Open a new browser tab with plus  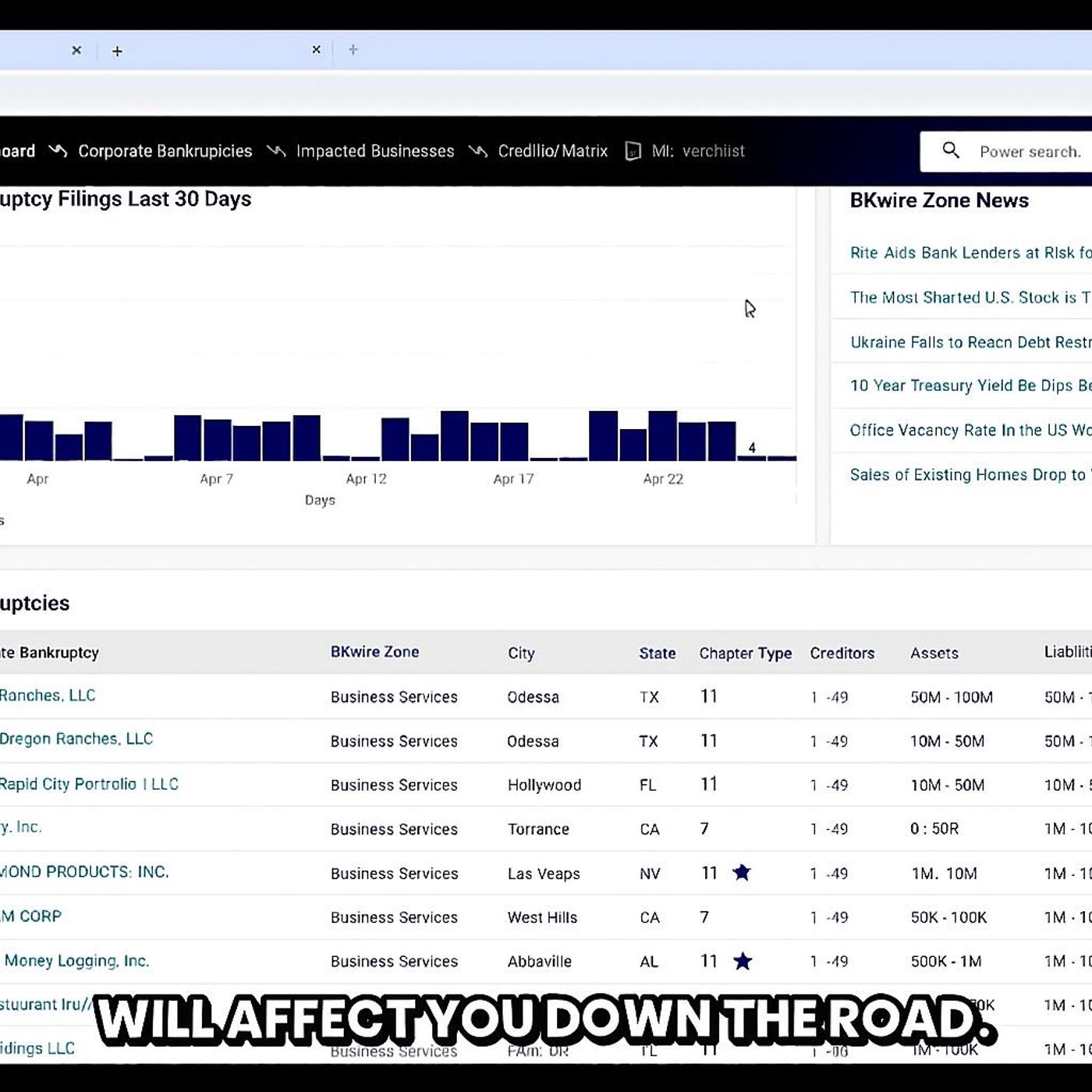(117, 51)
